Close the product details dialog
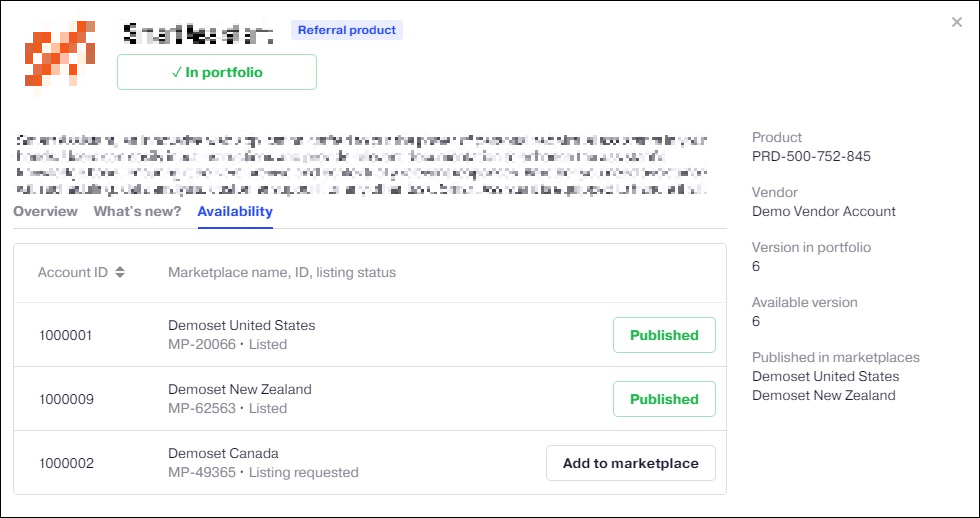980x518 pixels. pos(957,22)
